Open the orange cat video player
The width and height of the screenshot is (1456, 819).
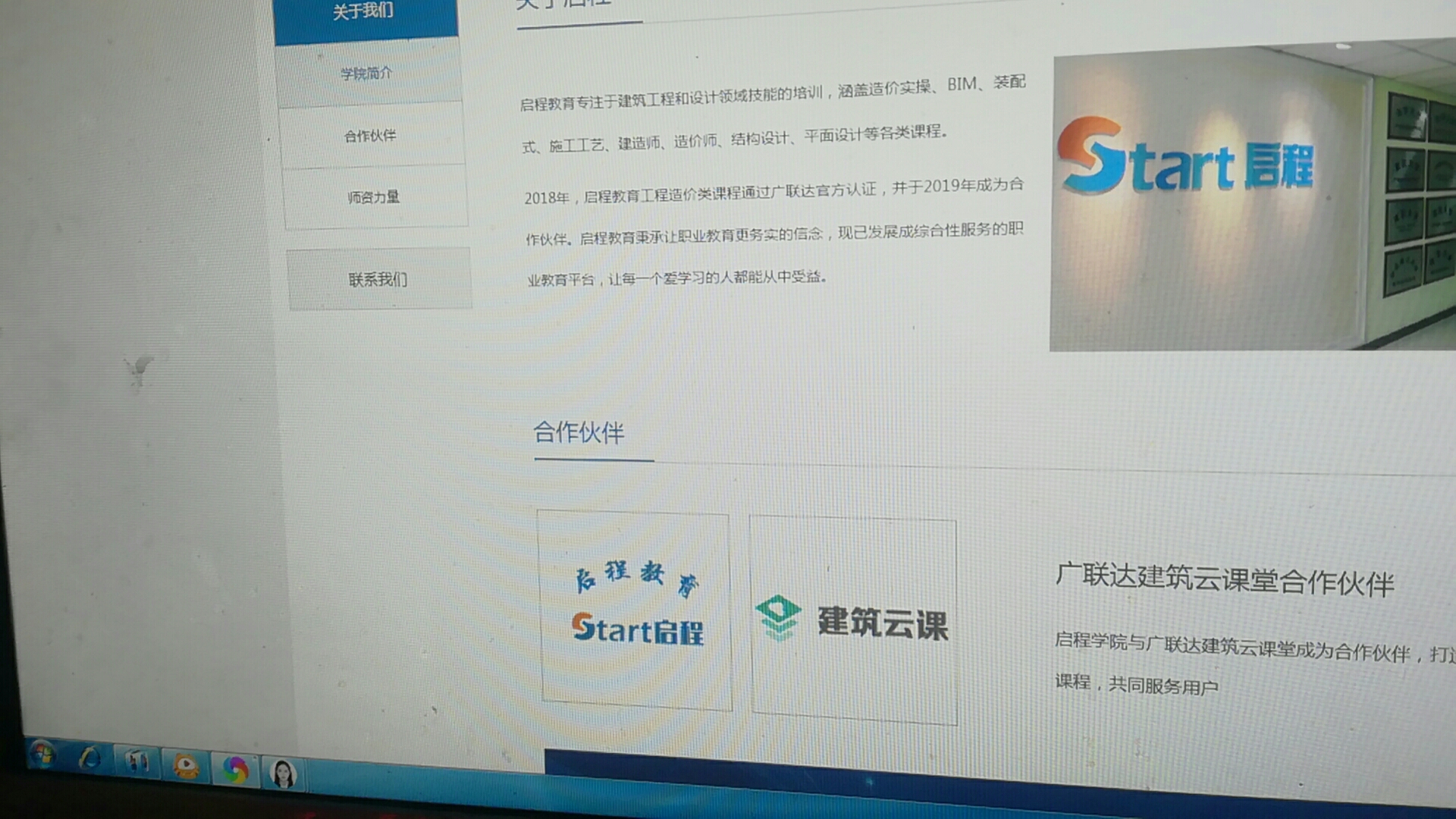(x=186, y=767)
